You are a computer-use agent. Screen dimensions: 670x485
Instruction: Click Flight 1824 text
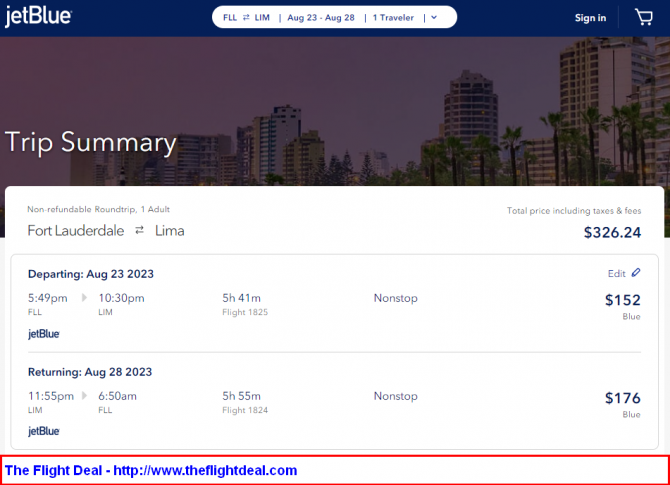pos(245,410)
